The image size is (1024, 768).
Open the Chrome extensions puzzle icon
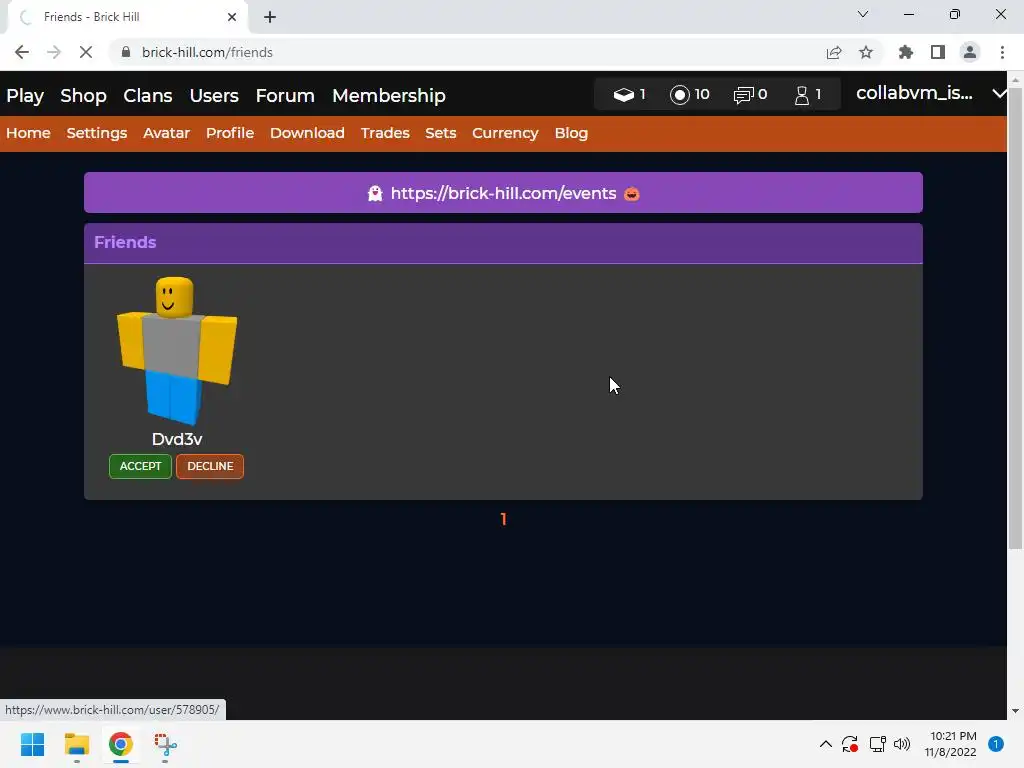pos(906,52)
